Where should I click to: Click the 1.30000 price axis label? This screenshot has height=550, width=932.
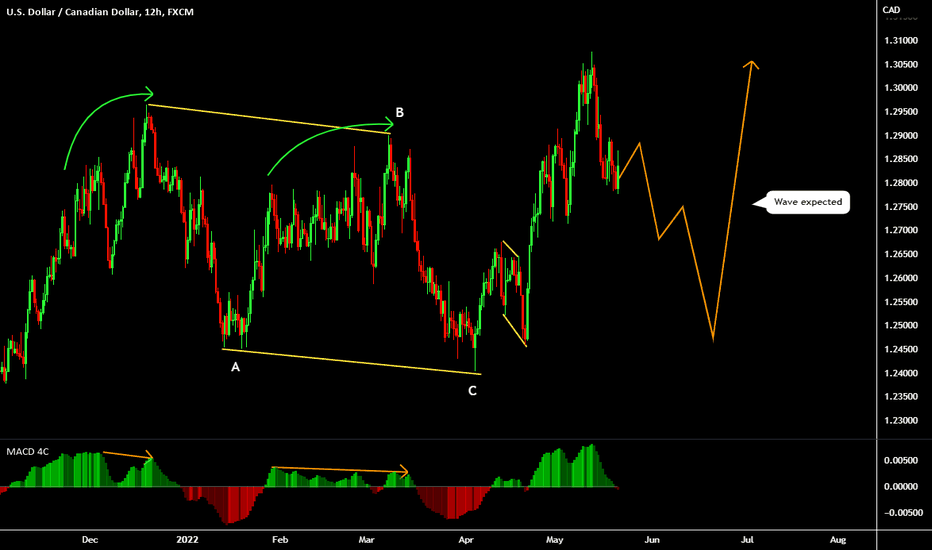pos(900,88)
